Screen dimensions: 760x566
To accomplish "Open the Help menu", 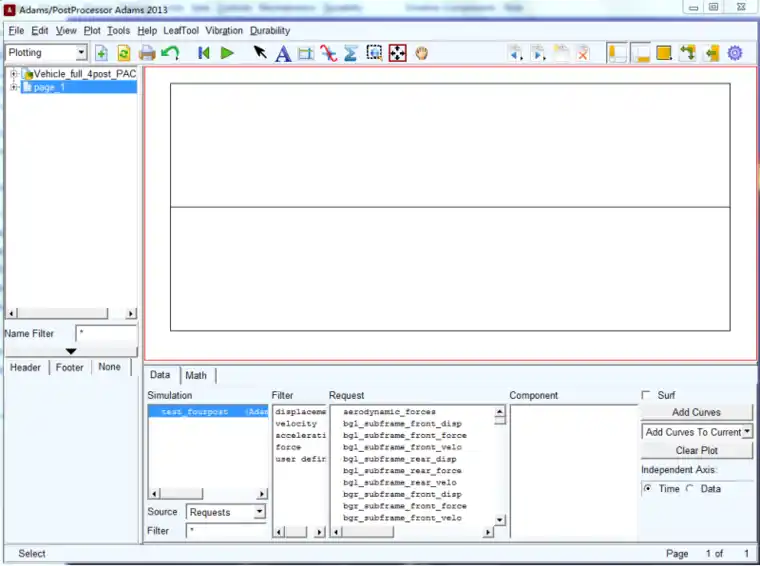I will pos(147,31).
